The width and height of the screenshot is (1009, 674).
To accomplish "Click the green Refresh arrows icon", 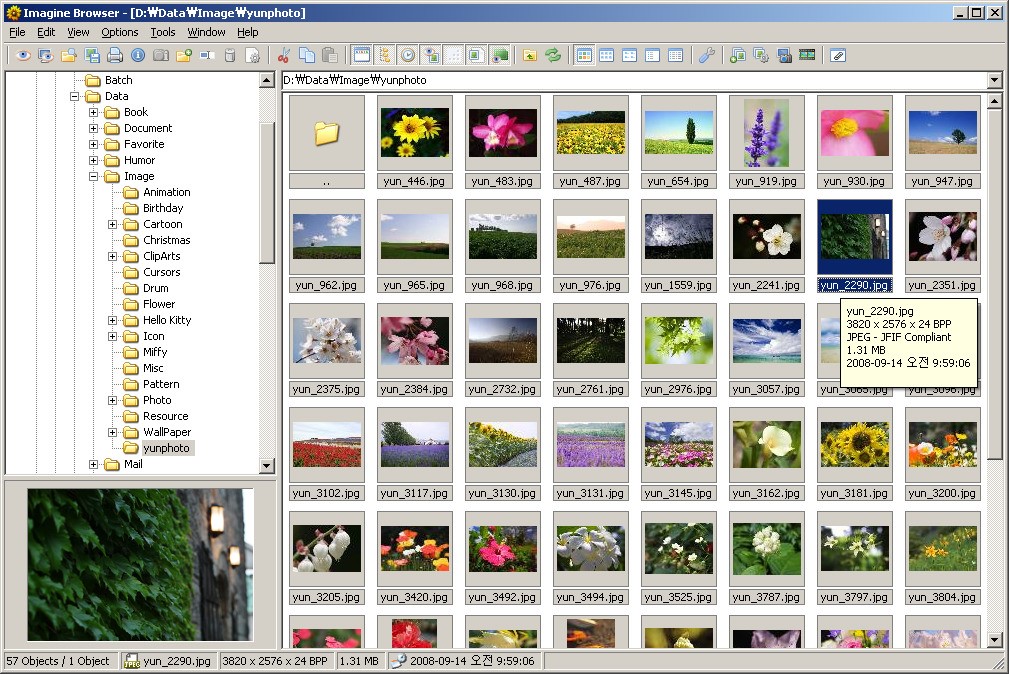I will (x=553, y=56).
